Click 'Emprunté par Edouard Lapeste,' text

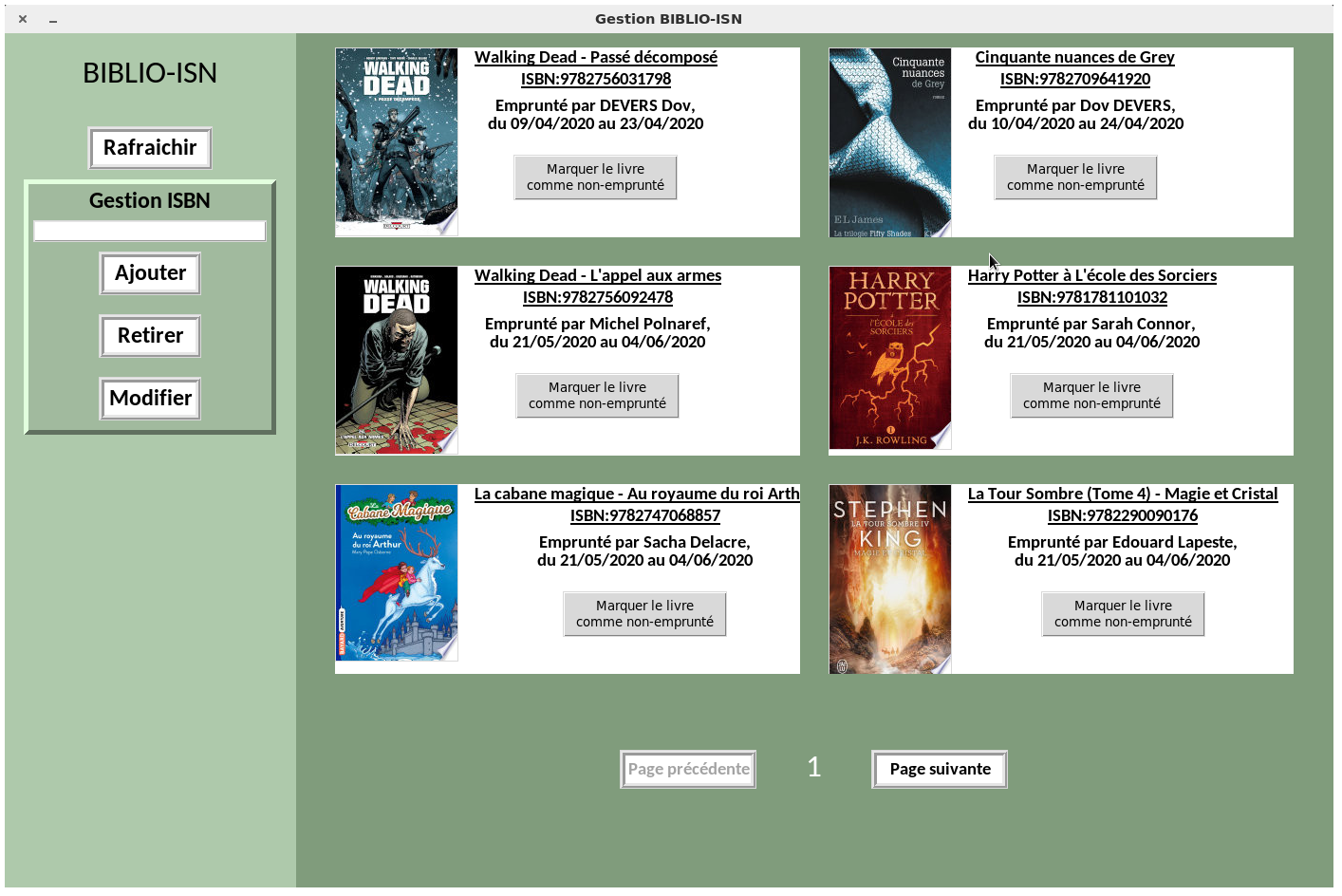(x=1123, y=543)
